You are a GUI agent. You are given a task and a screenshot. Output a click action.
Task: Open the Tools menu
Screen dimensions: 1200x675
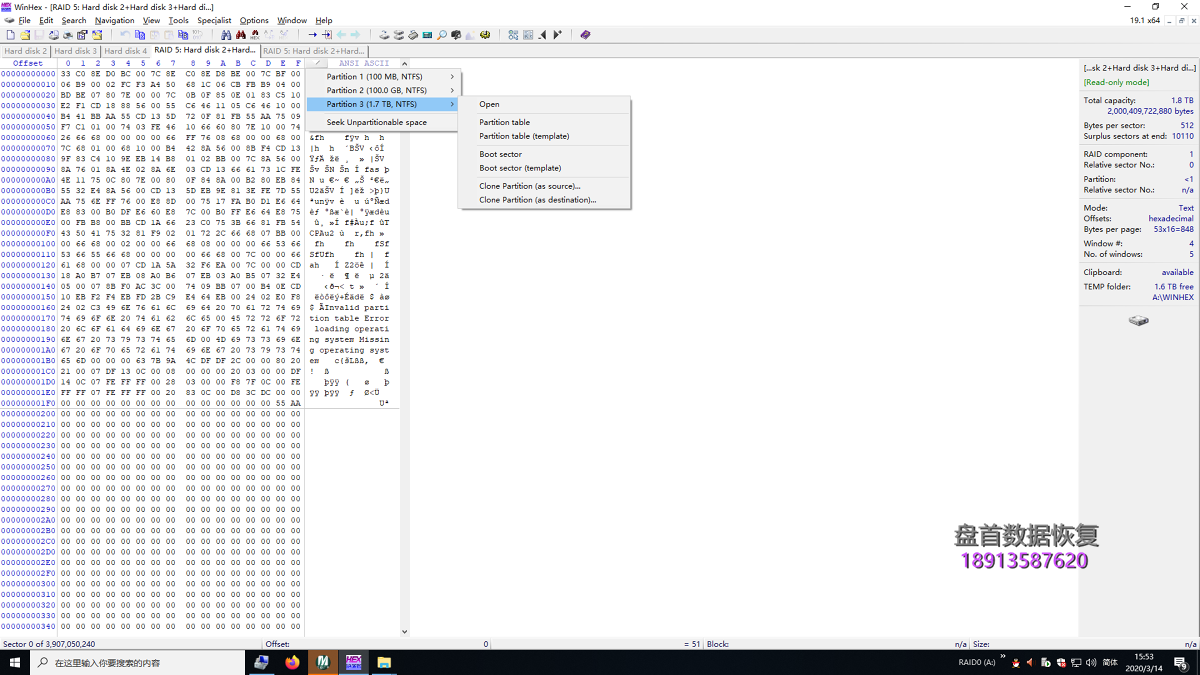click(x=178, y=20)
